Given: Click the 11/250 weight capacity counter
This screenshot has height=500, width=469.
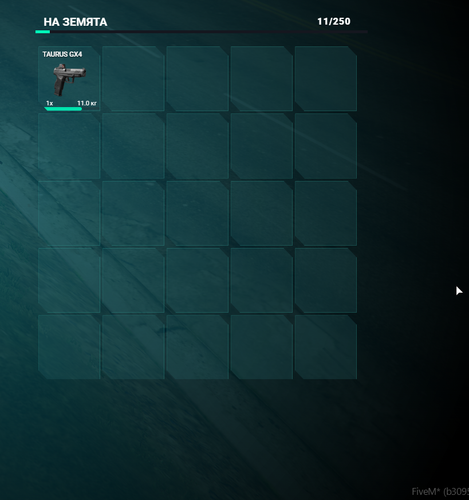Looking at the screenshot, I should [334, 21].
